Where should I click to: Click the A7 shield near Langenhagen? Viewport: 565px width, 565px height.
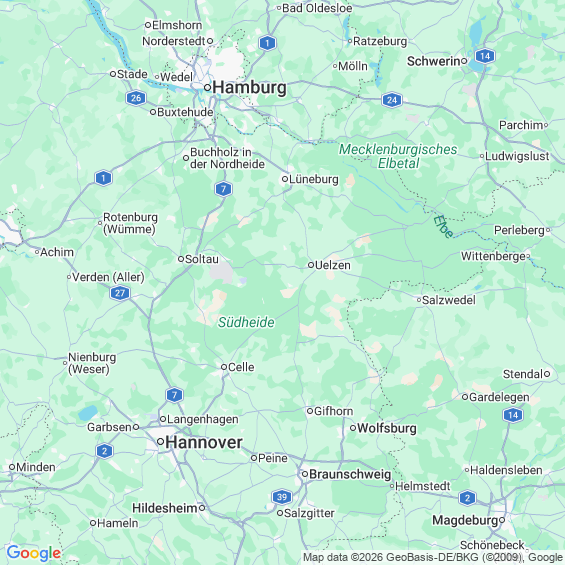(174, 395)
